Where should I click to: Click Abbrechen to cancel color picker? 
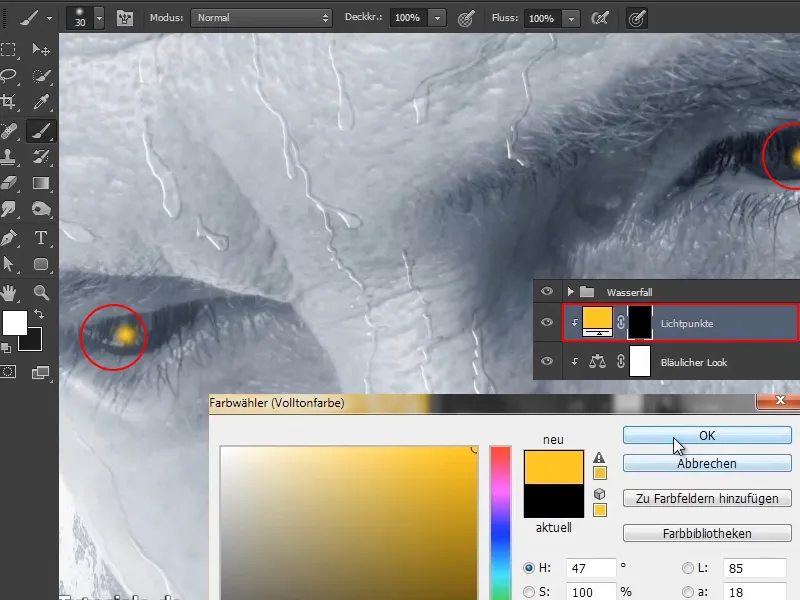click(x=707, y=463)
